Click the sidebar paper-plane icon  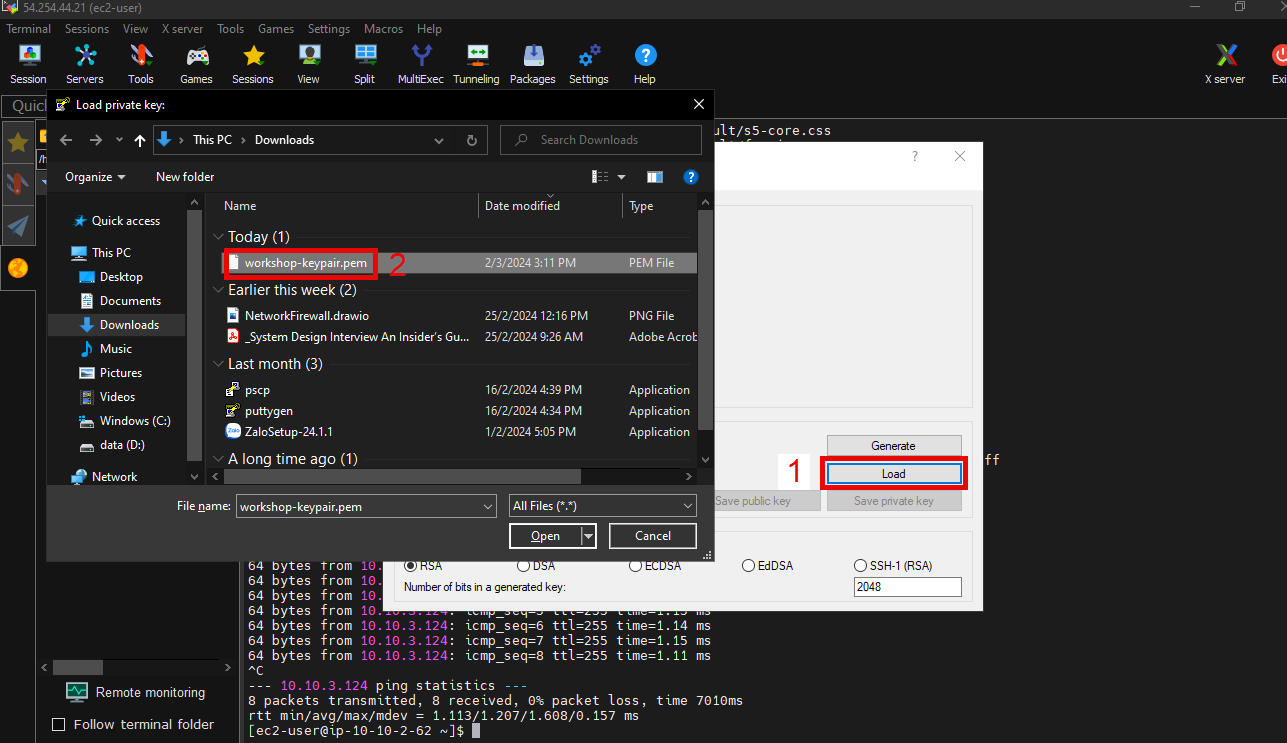[18, 226]
